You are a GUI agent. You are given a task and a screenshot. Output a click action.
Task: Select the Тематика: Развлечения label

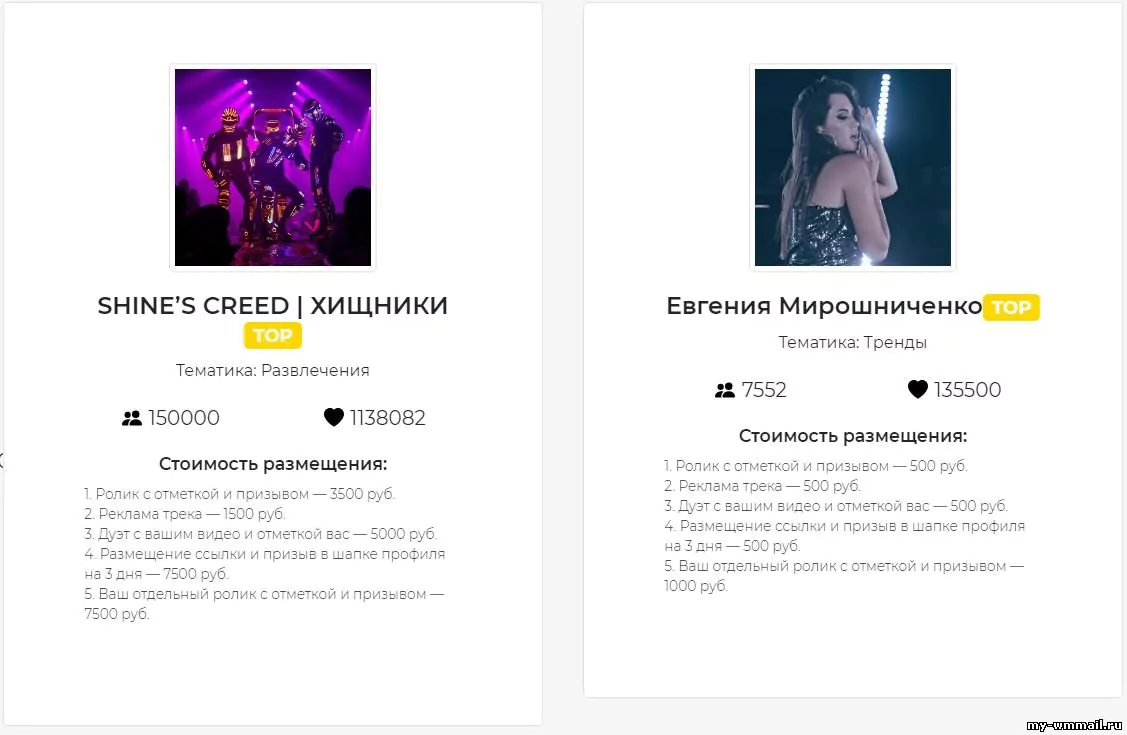[272, 370]
